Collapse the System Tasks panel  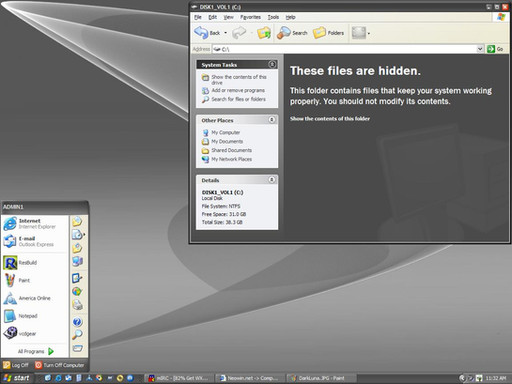(x=272, y=64)
